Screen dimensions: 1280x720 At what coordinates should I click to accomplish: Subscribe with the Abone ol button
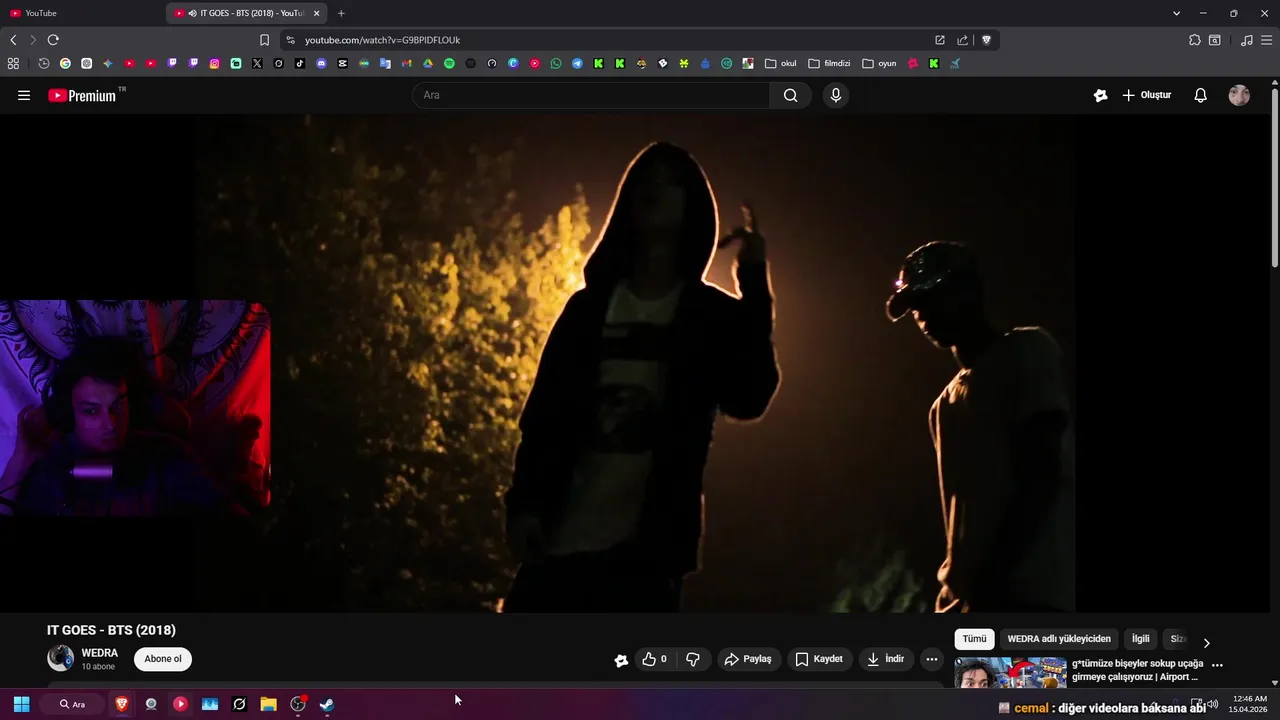click(x=163, y=659)
